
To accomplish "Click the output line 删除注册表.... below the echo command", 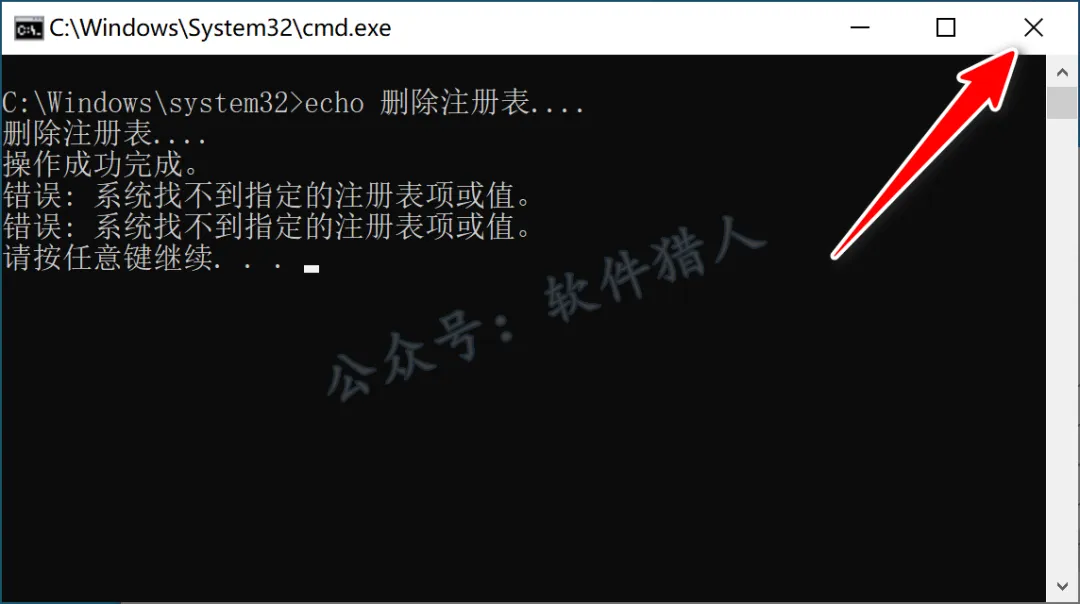I will (104, 134).
